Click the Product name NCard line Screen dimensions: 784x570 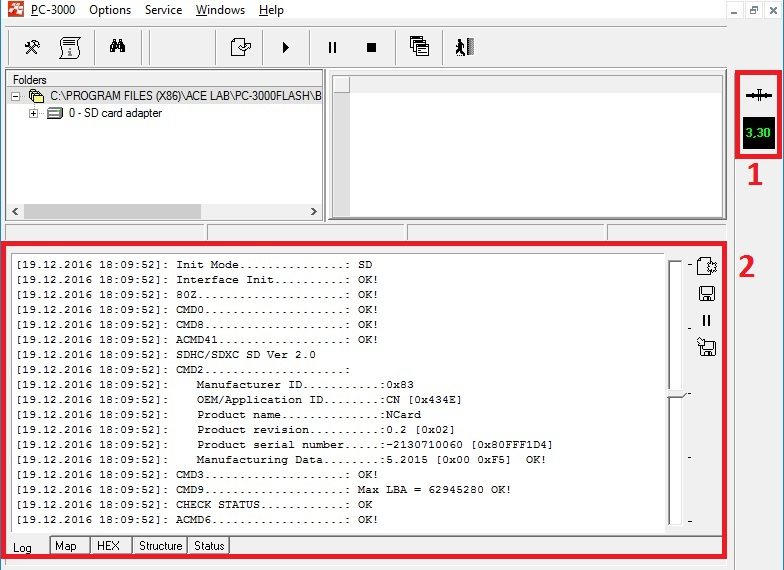tap(218, 414)
